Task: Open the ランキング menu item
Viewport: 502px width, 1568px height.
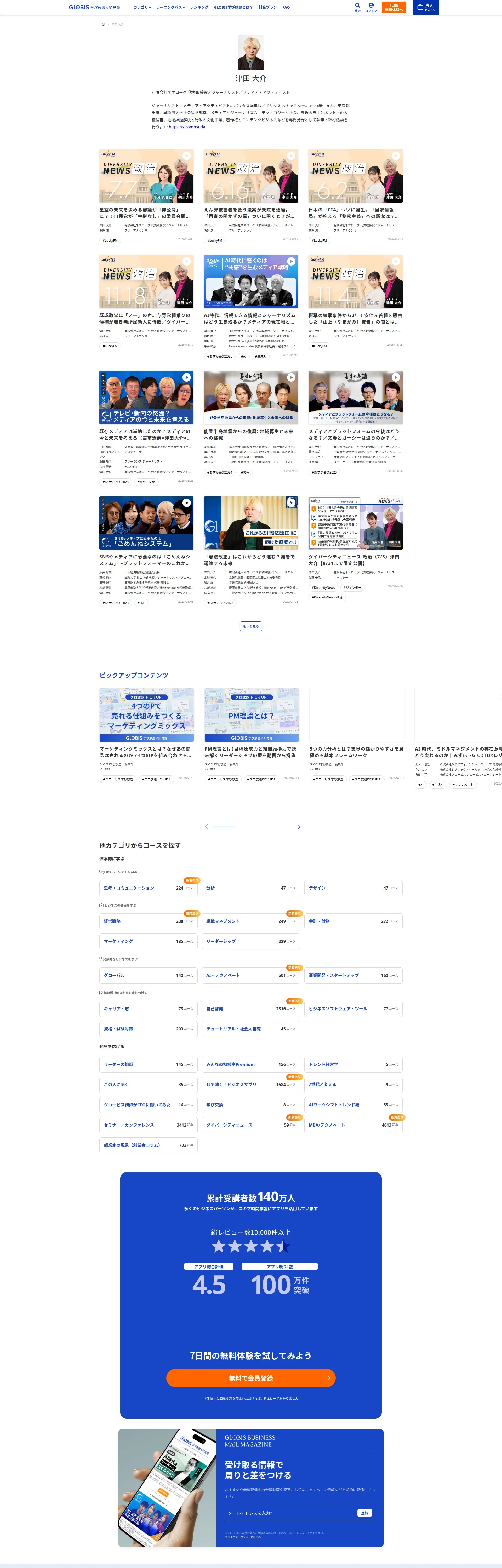Action: pos(199,7)
